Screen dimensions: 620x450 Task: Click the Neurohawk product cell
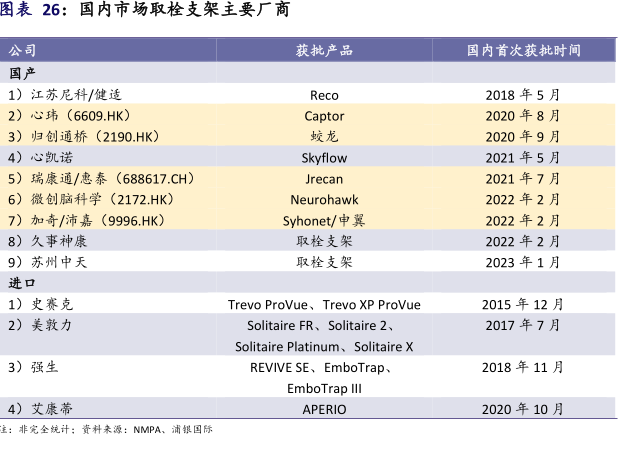click(x=324, y=200)
